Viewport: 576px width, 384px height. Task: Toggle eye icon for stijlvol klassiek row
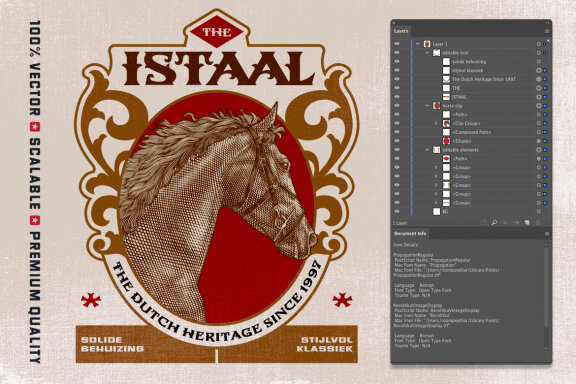click(x=397, y=70)
